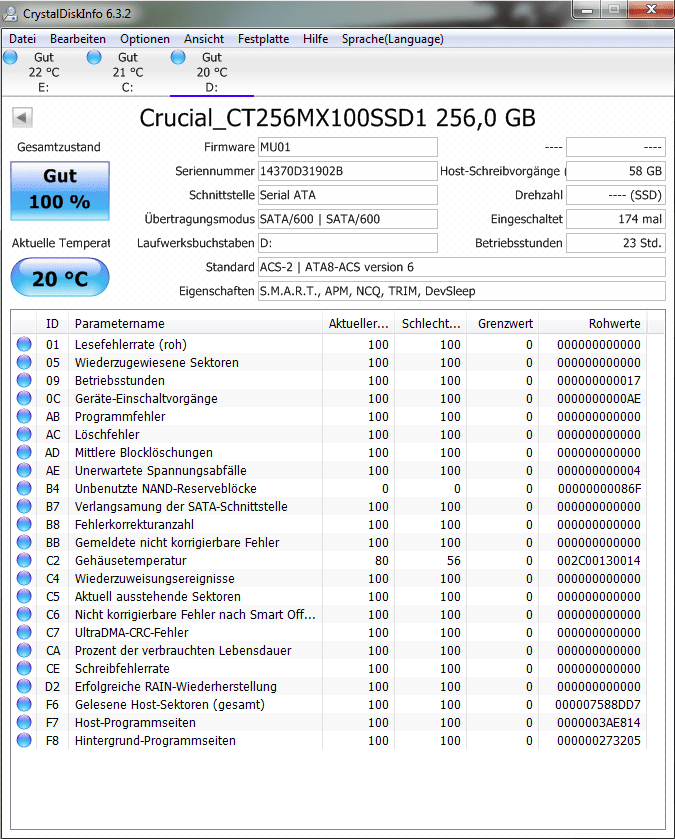Image resolution: width=675 pixels, height=839 pixels.
Task: Open the Festplatte menu
Action: coord(264,39)
